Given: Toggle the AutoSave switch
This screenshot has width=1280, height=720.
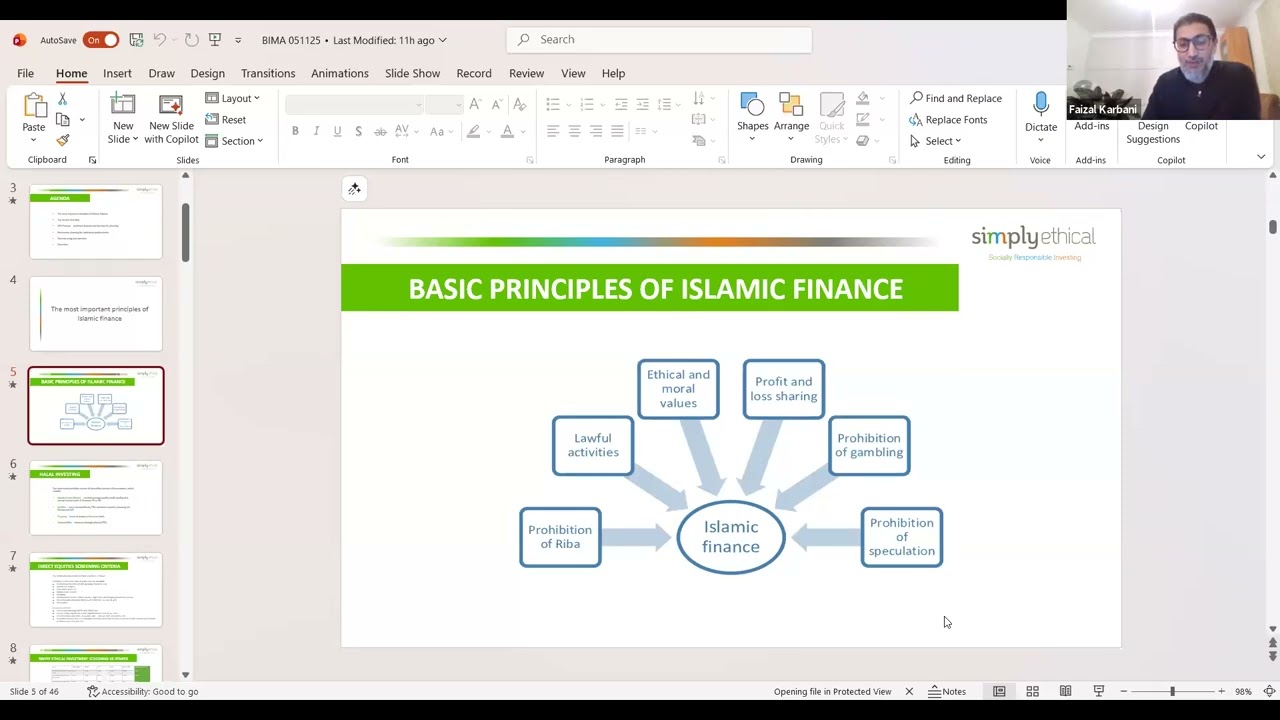Looking at the screenshot, I should tap(101, 40).
